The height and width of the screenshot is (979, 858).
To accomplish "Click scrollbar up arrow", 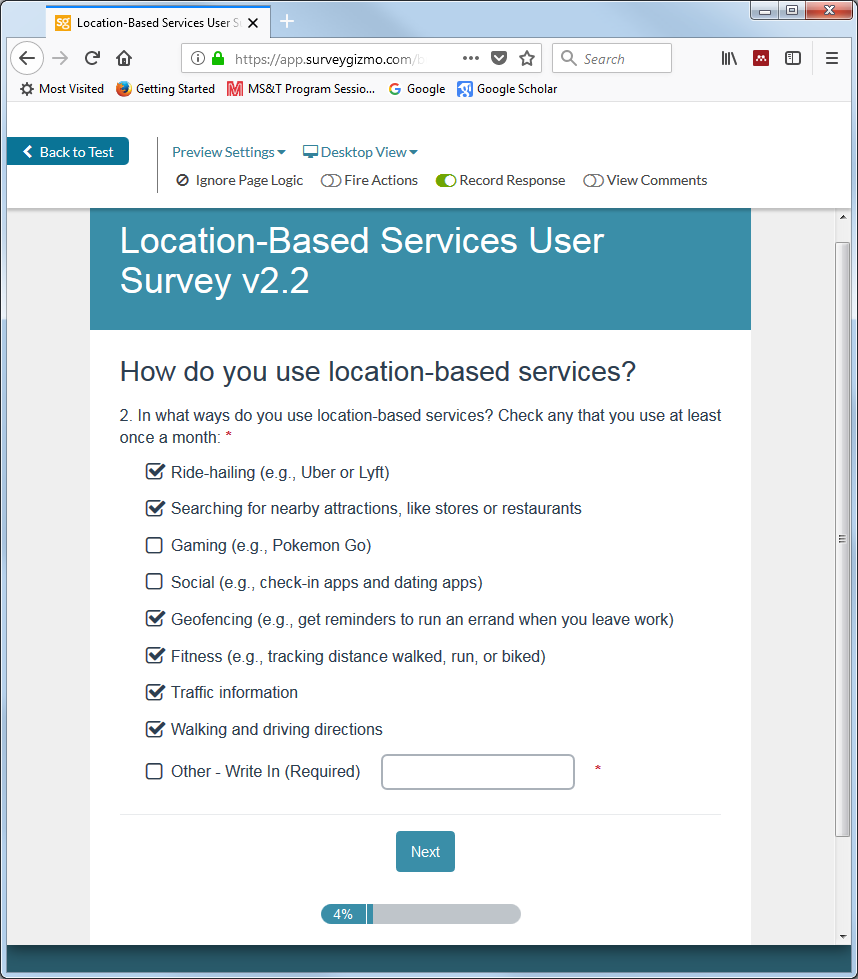I will point(842,217).
